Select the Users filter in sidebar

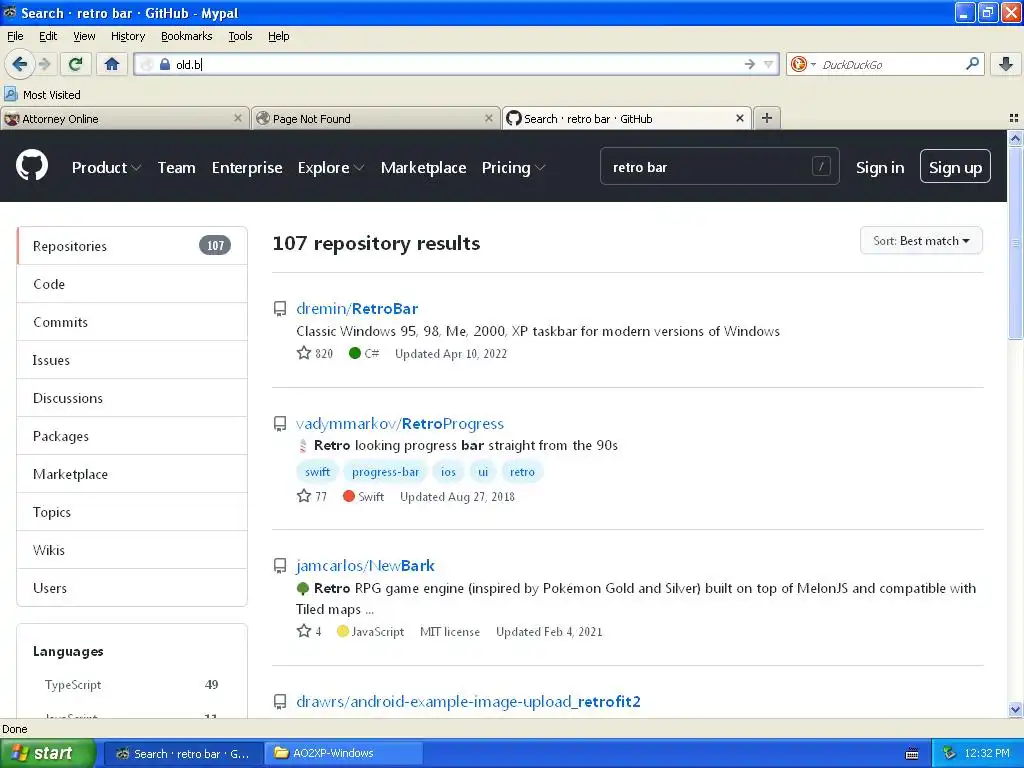[132, 588]
